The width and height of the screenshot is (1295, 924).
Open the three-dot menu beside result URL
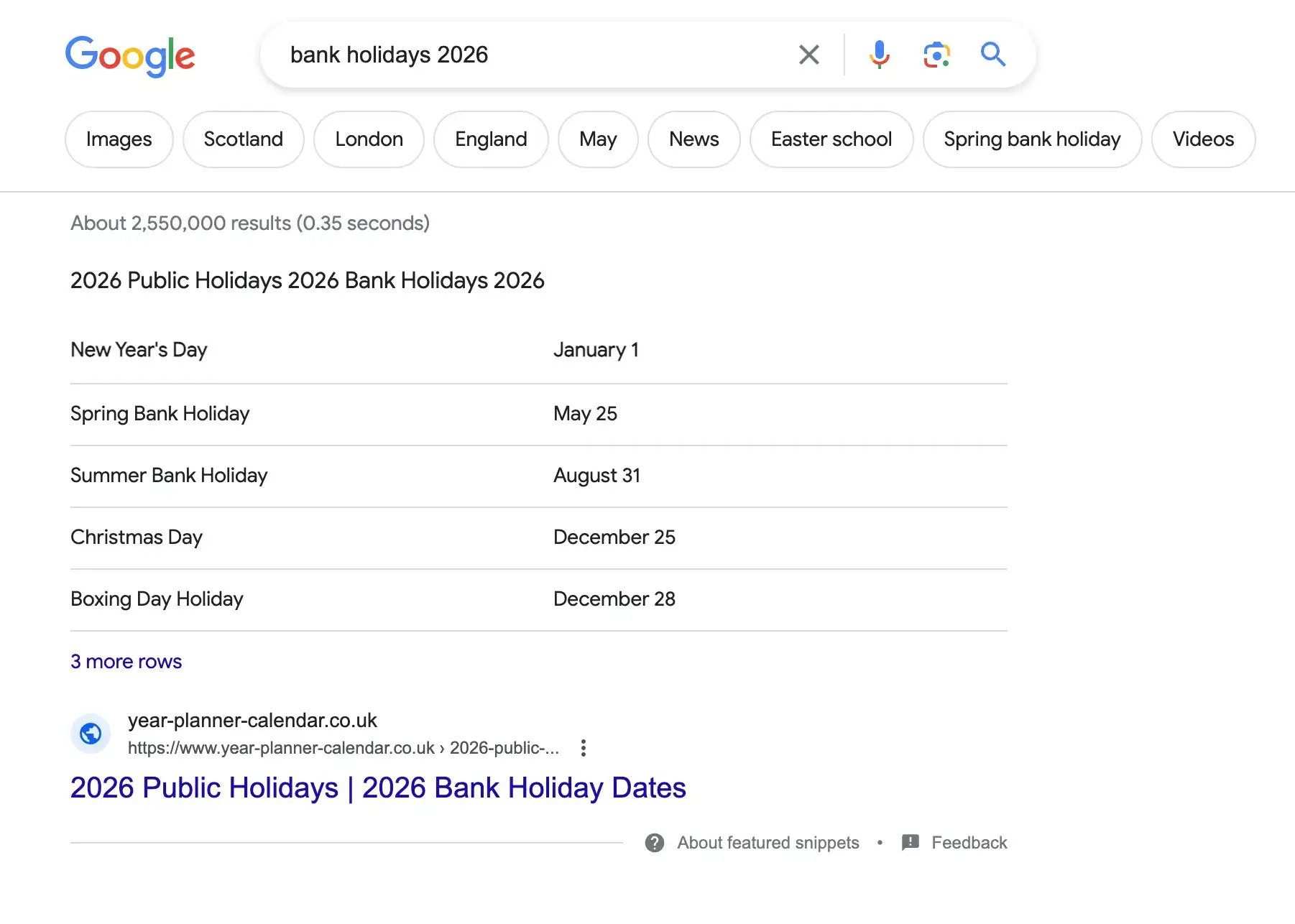coord(584,748)
